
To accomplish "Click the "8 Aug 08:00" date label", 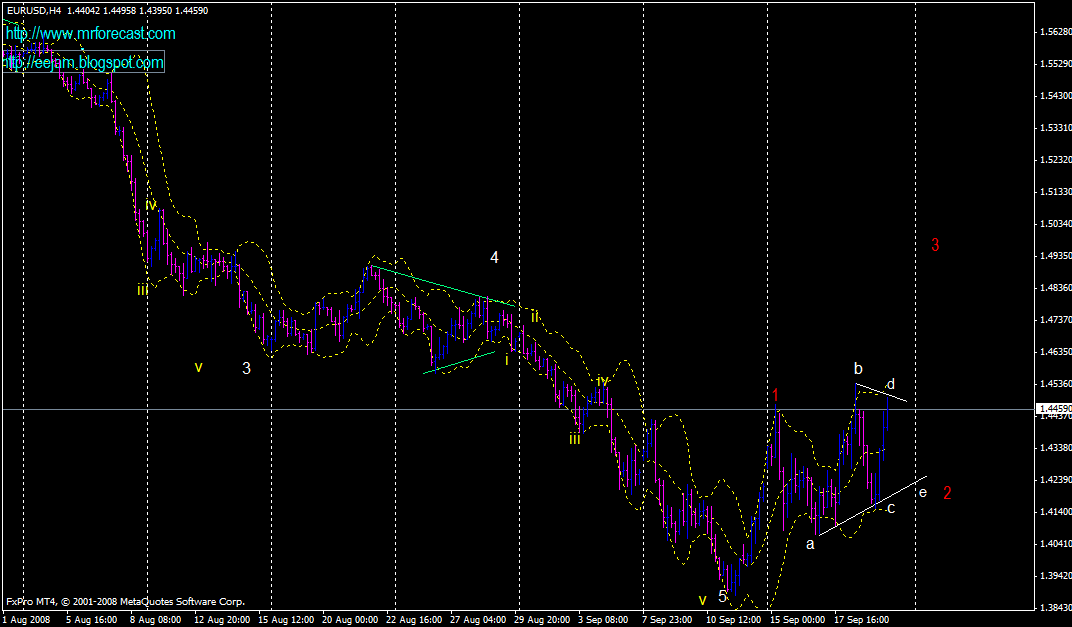I will click(155, 619).
